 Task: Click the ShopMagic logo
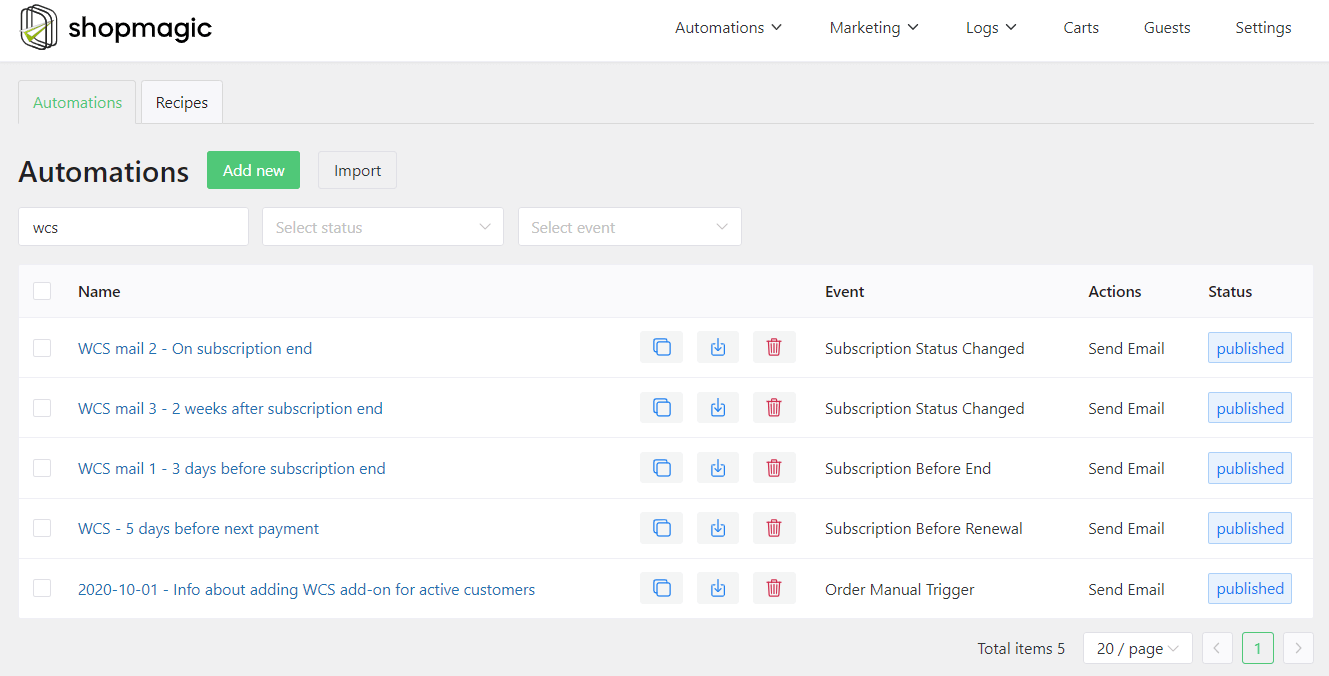pos(116,28)
